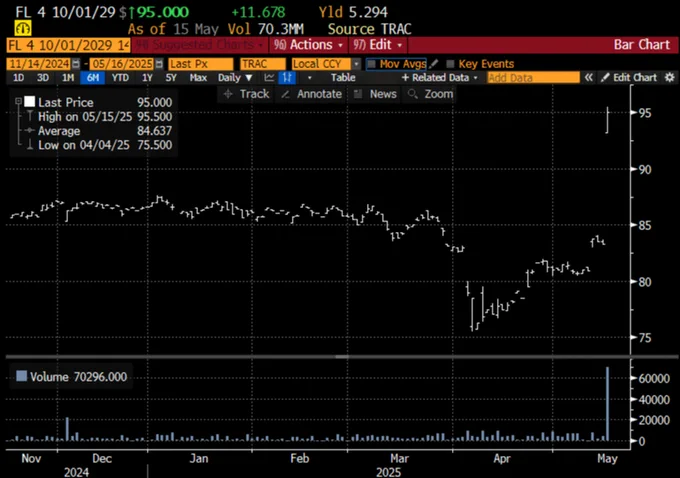Switch to 5Y range

click(171, 78)
